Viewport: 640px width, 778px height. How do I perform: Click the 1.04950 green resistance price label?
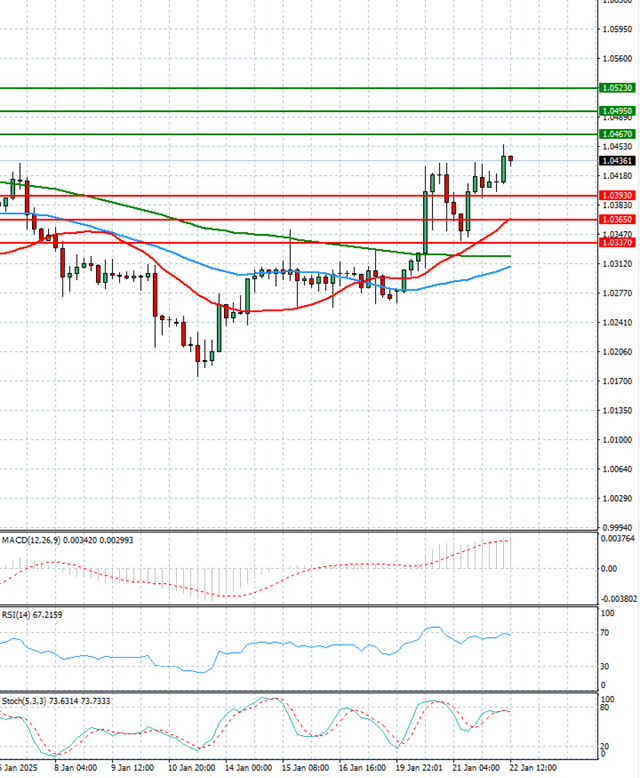tap(617, 111)
